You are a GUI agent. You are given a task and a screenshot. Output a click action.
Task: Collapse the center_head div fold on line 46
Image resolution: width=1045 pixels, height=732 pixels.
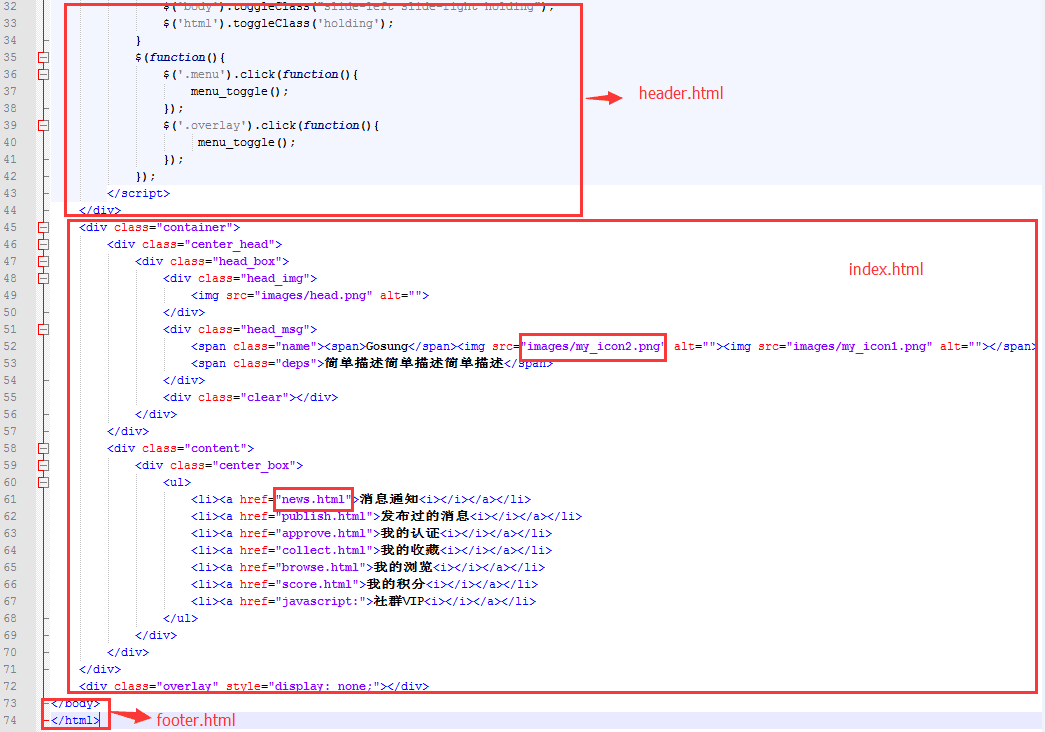(43, 245)
